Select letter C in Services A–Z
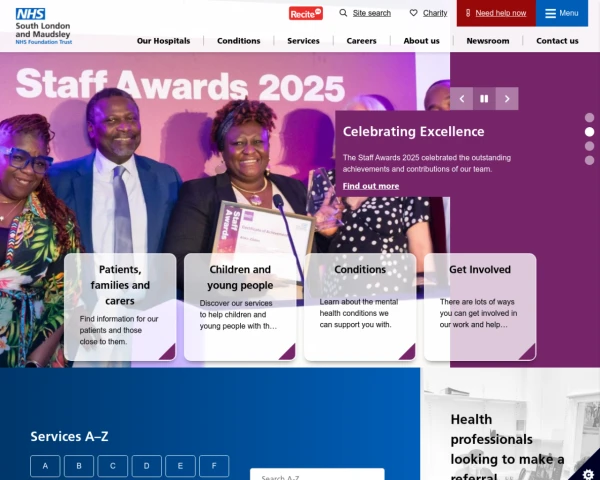Image resolution: width=600 pixels, height=480 pixels. coord(112,466)
